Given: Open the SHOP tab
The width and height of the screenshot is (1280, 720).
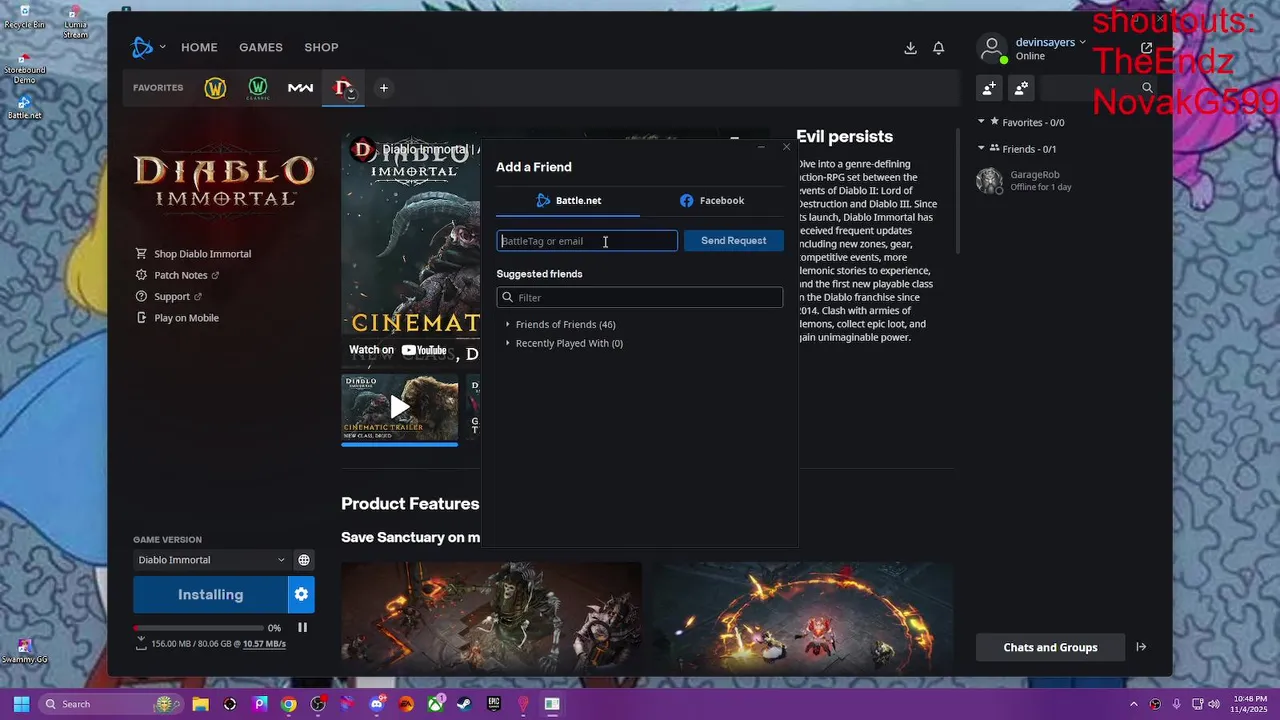Looking at the screenshot, I should [321, 47].
